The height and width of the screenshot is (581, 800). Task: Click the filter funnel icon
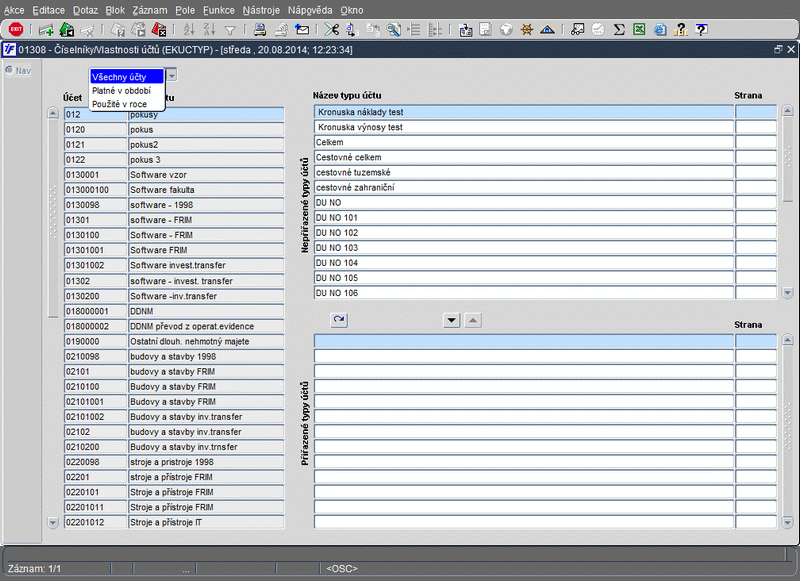230,30
